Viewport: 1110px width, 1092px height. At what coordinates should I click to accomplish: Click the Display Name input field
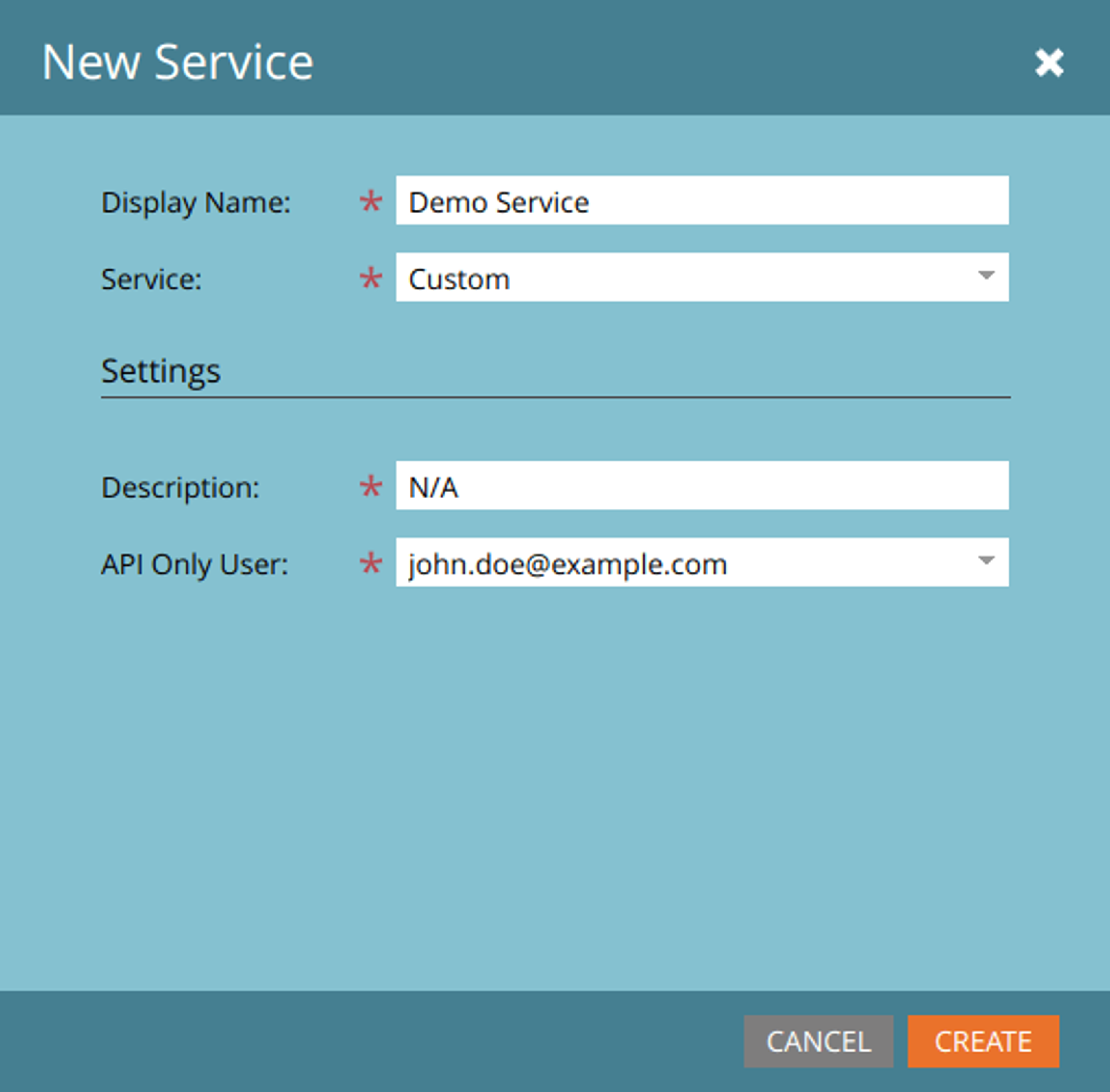click(x=702, y=200)
